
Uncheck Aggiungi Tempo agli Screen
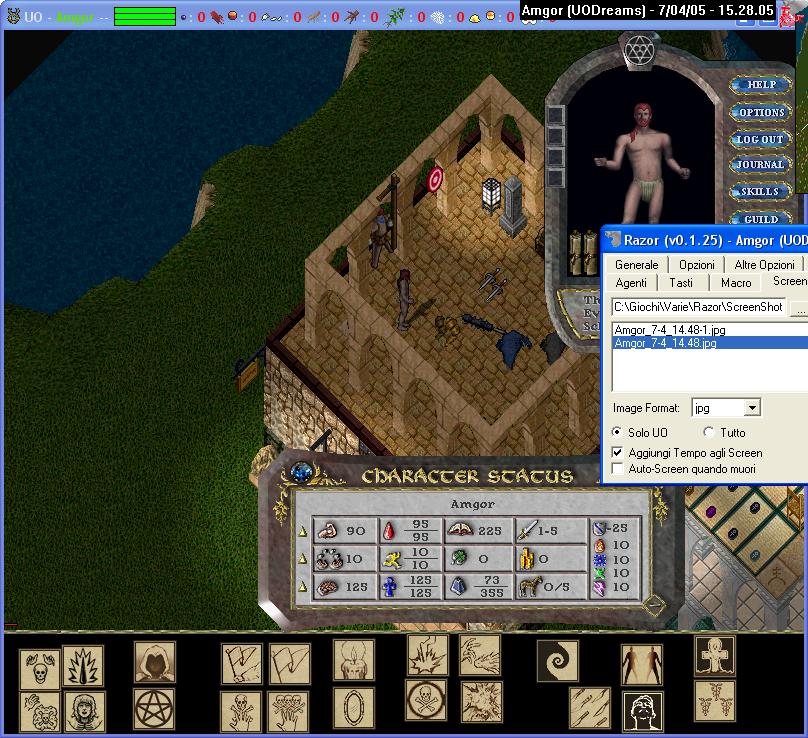617,452
